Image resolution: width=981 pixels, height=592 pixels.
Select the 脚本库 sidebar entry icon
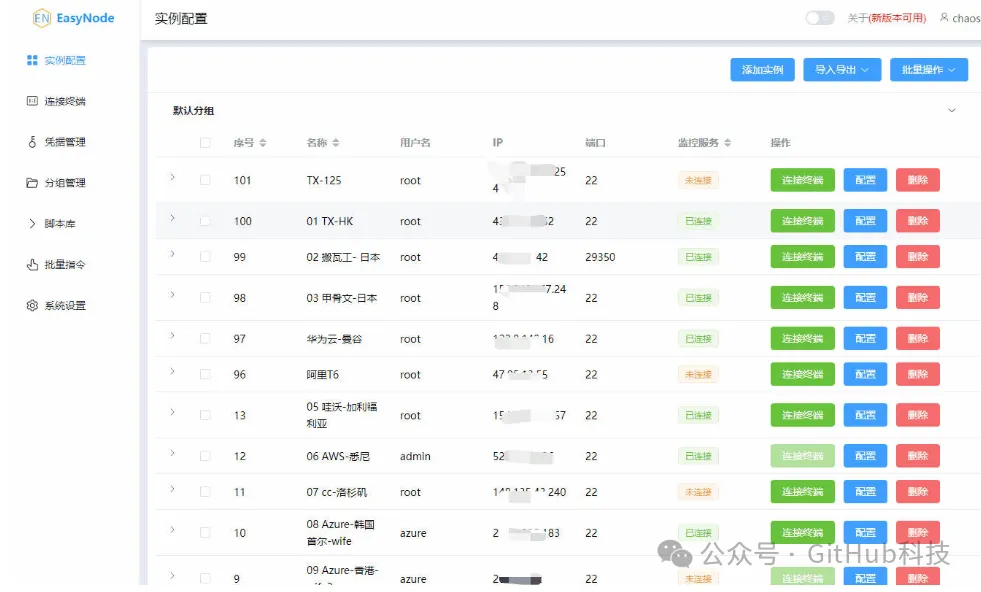tap(34, 222)
